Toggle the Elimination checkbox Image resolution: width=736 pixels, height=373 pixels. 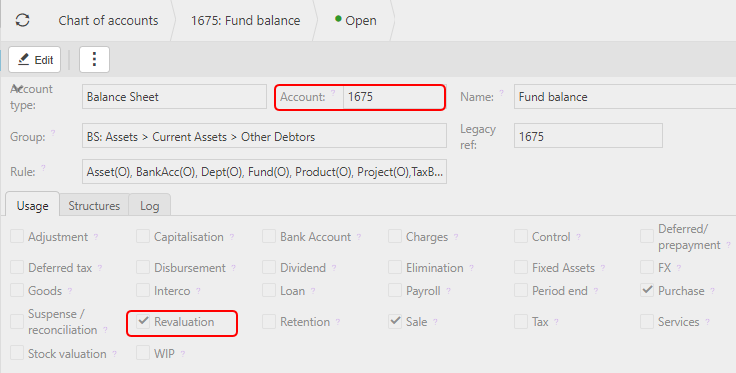click(395, 267)
